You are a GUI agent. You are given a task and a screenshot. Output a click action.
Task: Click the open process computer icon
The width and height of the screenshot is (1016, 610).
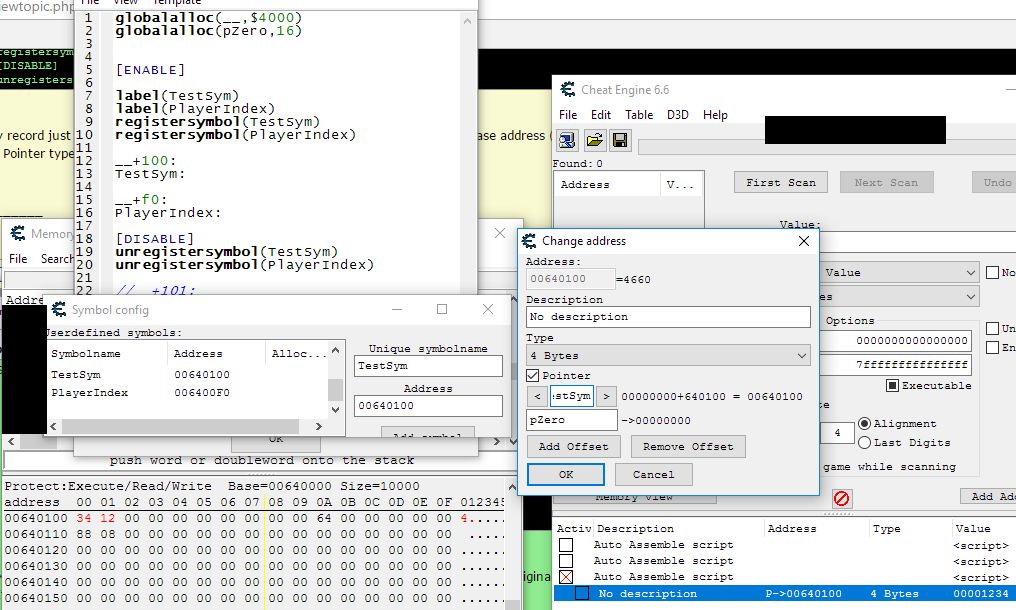coord(567,139)
